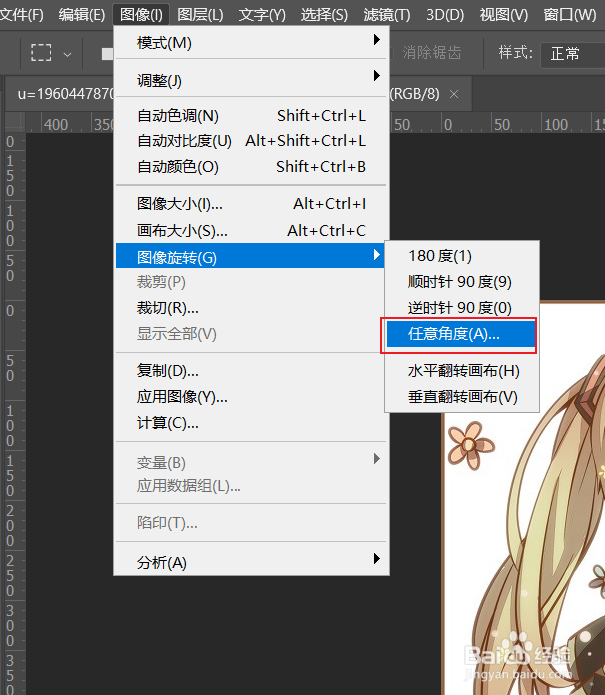The image size is (605, 695).
Task: Expand the 调整(J) submenu
Action: (x=251, y=81)
